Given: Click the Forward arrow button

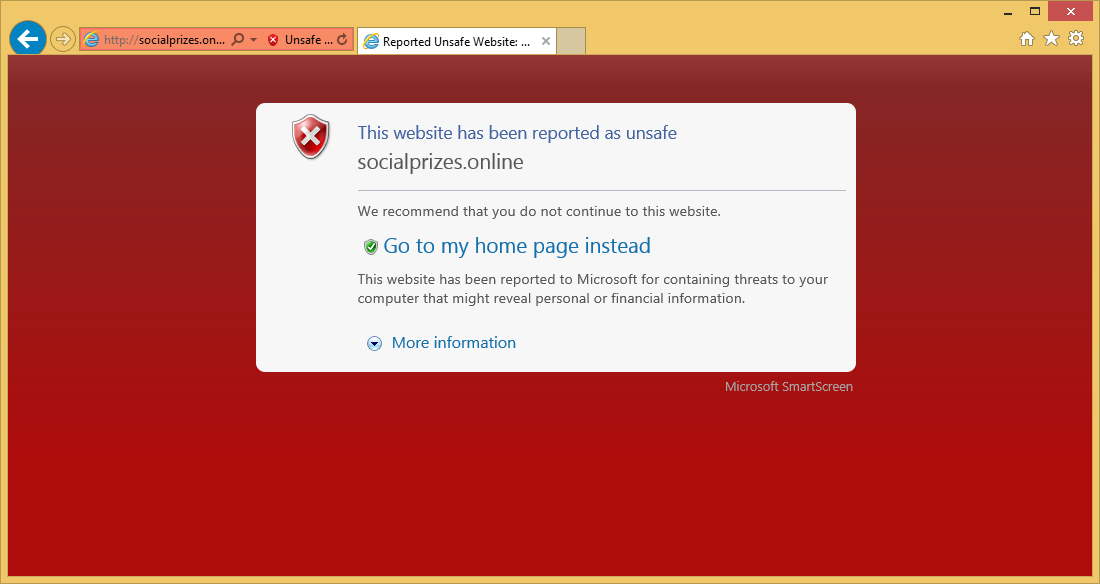Looking at the screenshot, I should [63, 39].
